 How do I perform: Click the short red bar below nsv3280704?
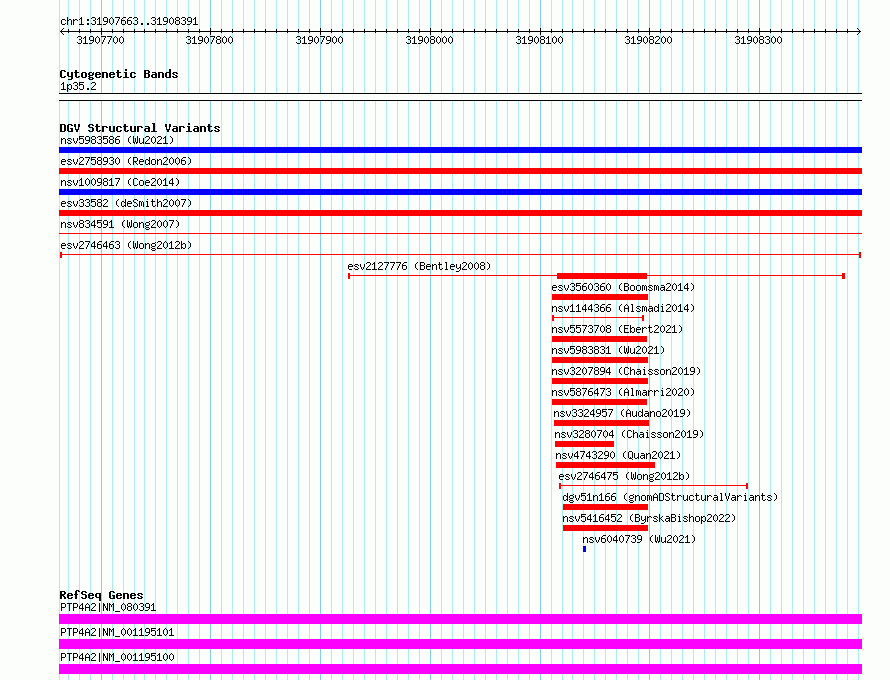[585, 444]
